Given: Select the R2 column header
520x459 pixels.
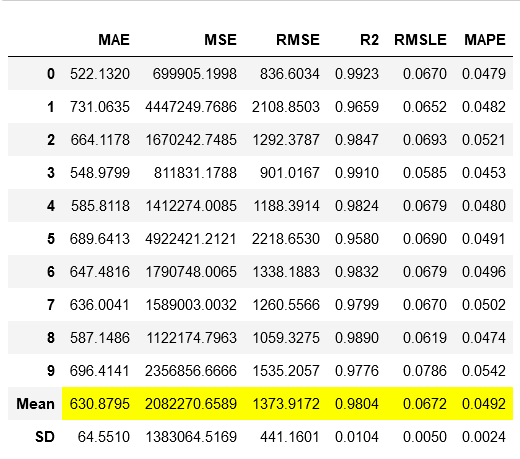Looking at the screenshot, I should (369, 40).
